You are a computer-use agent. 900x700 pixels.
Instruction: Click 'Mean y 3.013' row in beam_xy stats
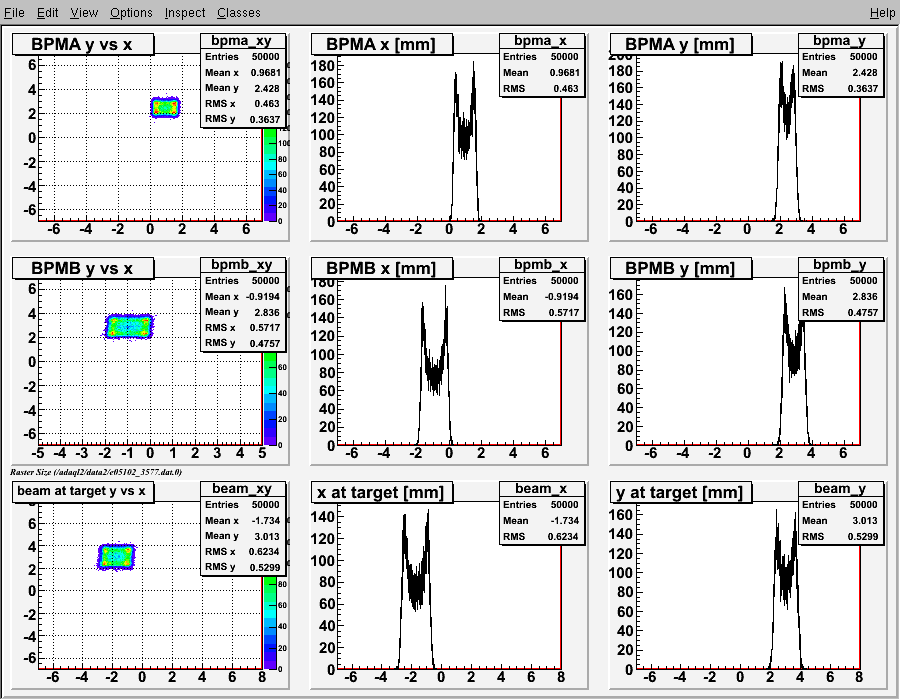243,536
